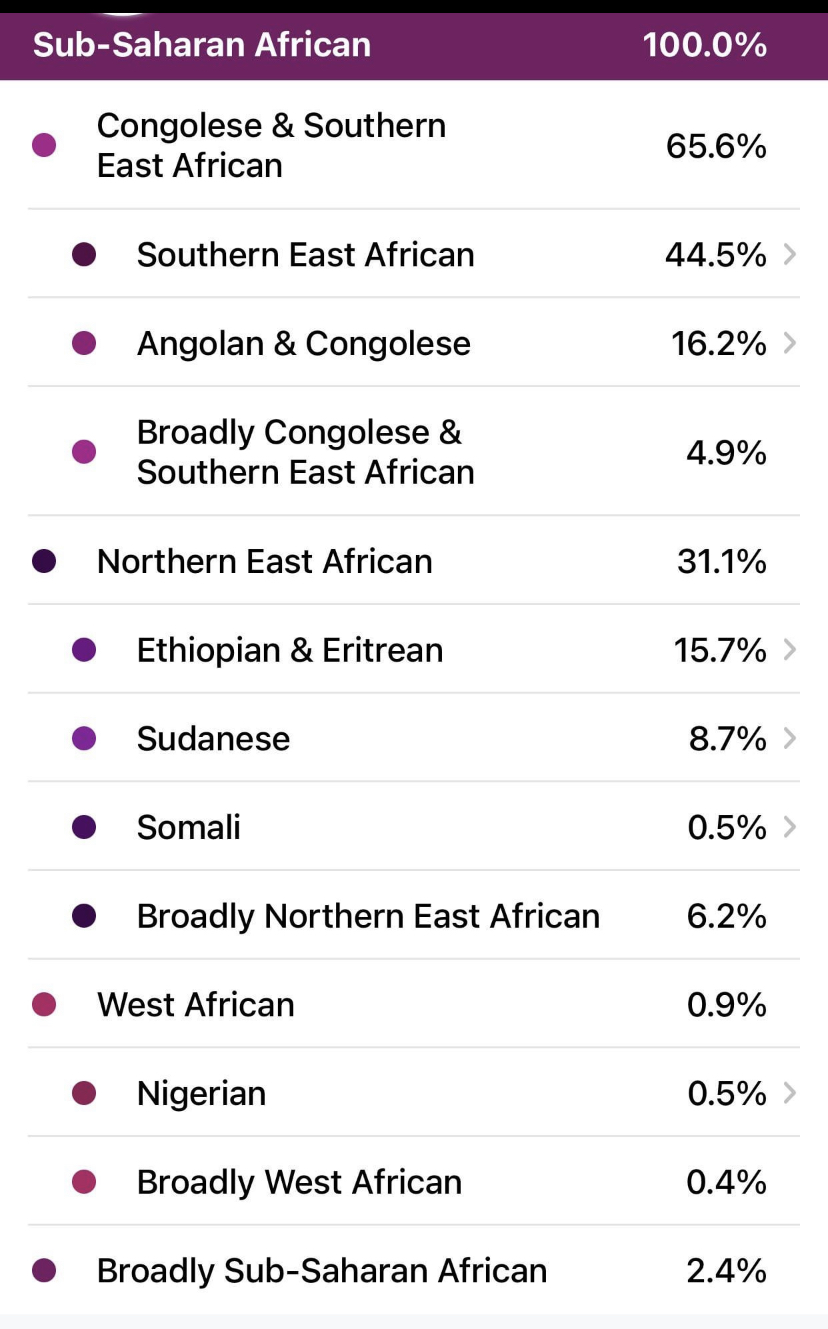Click the Nigerian color dot
The height and width of the screenshot is (1329, 828).
point(84,1093)
